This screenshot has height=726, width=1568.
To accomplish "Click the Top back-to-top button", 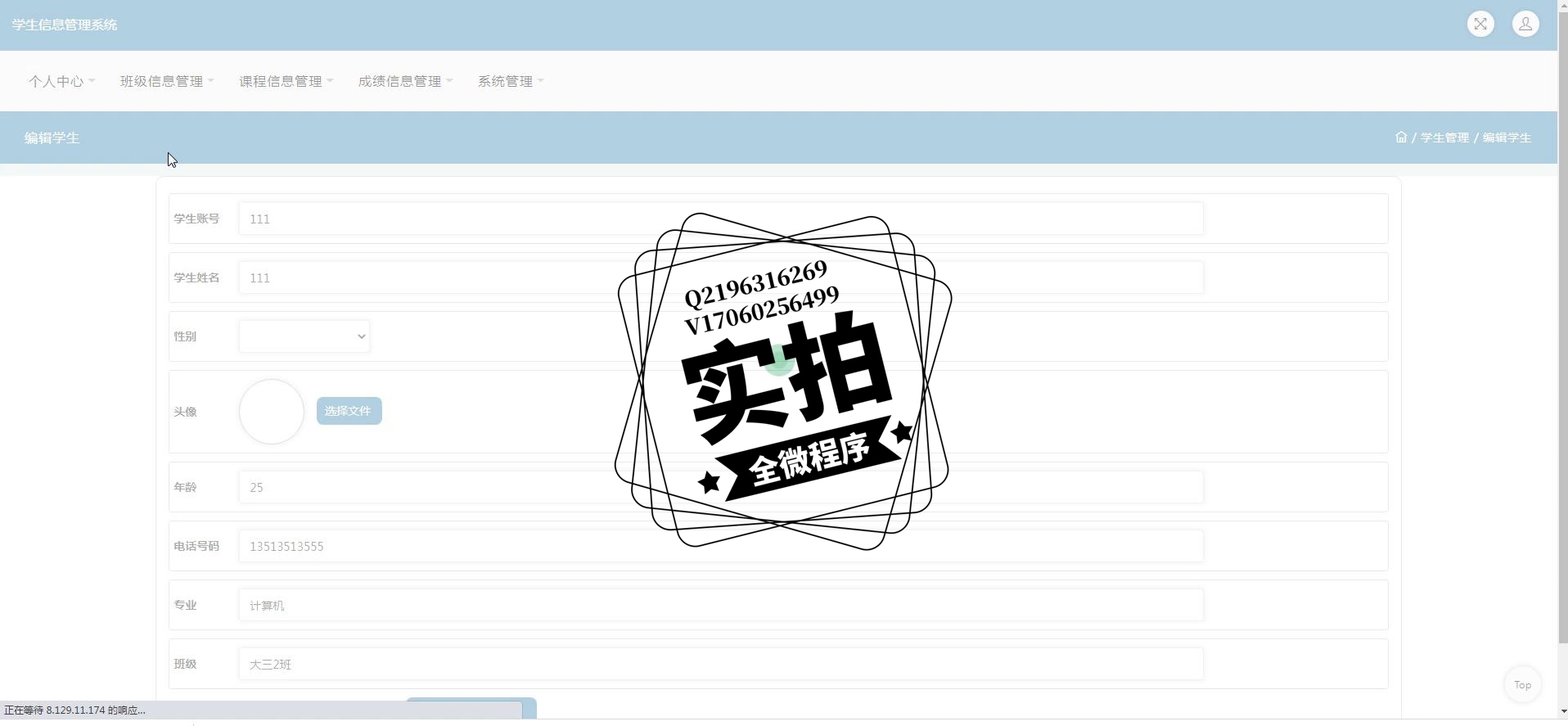I will point(1522,684).
